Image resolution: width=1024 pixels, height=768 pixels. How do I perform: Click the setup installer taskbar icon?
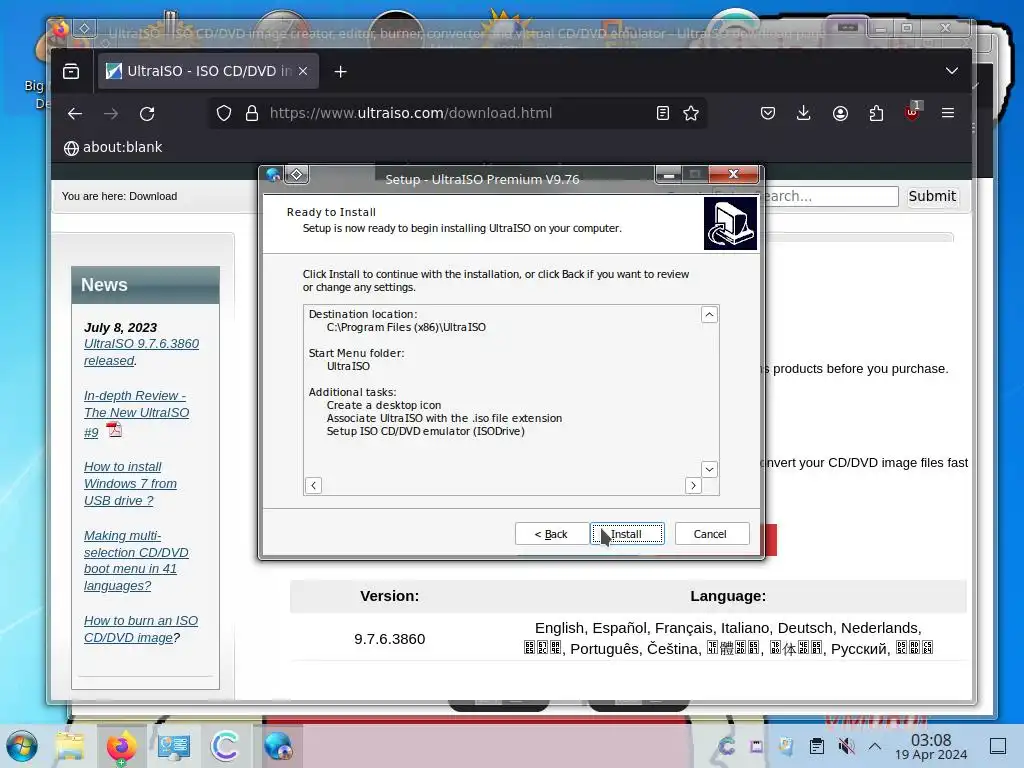[x=278, y=746]
